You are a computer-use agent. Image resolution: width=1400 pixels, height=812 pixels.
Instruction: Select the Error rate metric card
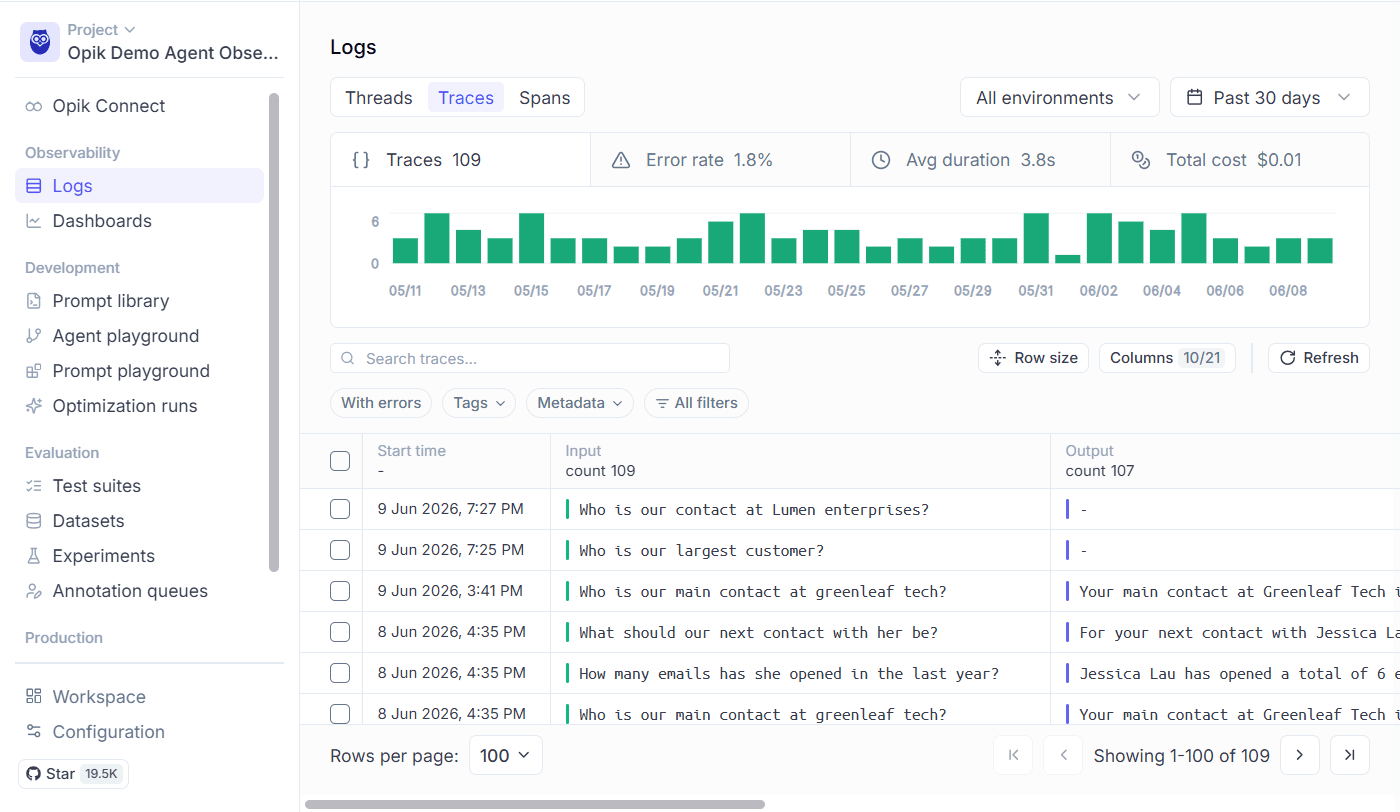[x=721, y=160]
